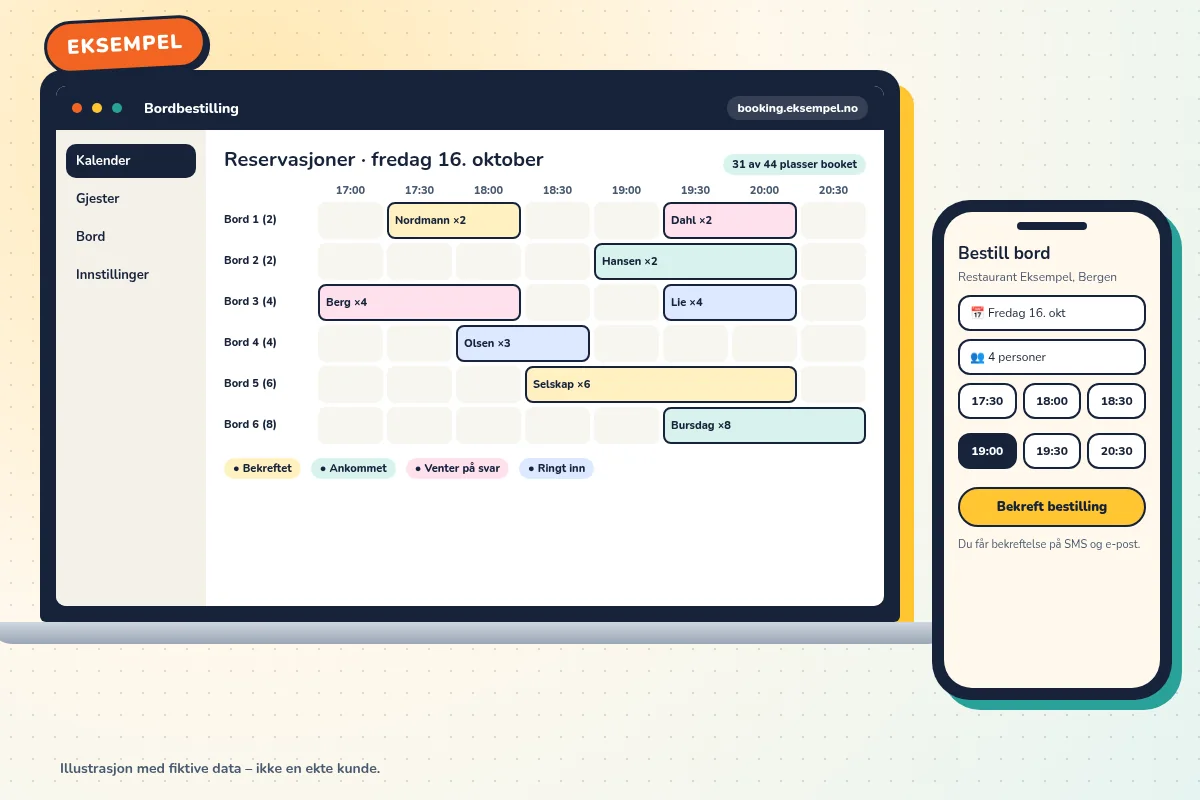Click the Ringt inn legend chip
This screenshot has height=800, width=1200.
click(556, 468)
